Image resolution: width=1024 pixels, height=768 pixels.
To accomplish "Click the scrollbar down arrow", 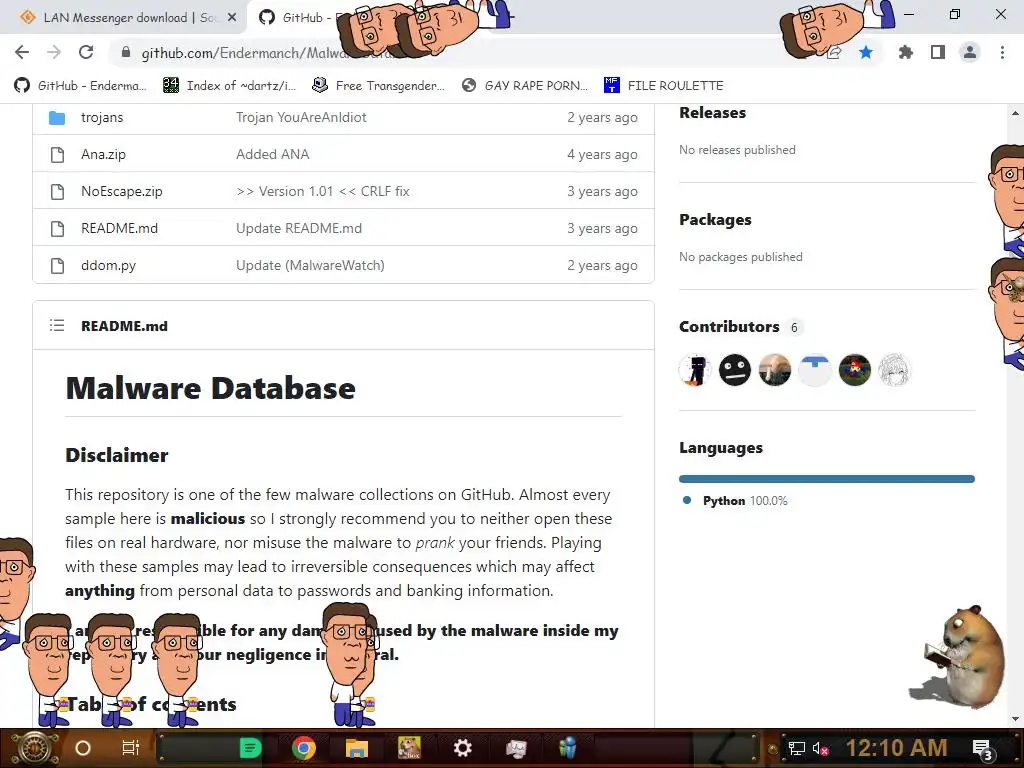I will coord(1015,718).
